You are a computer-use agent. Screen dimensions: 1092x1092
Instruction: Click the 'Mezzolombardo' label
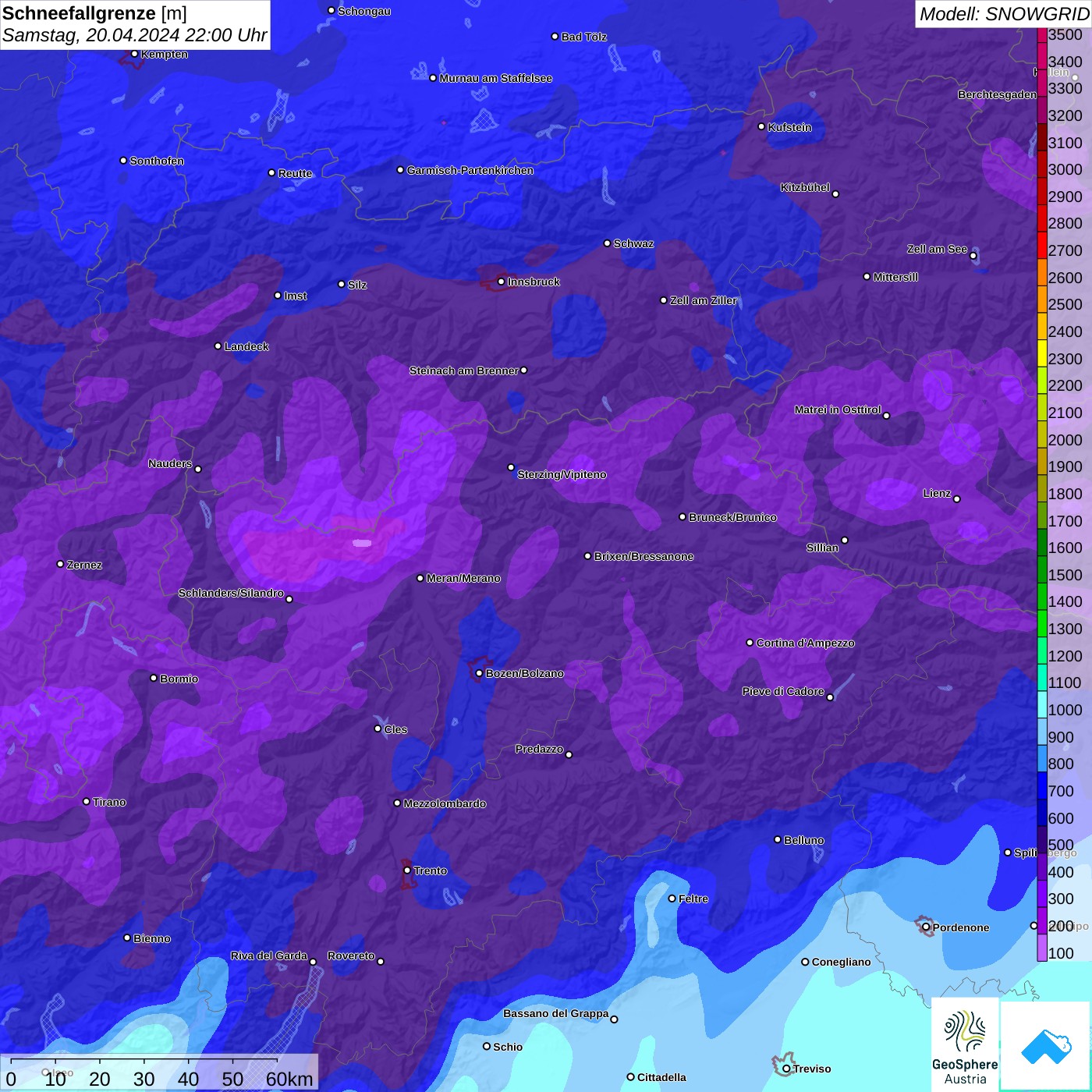(x=445, y=803)
